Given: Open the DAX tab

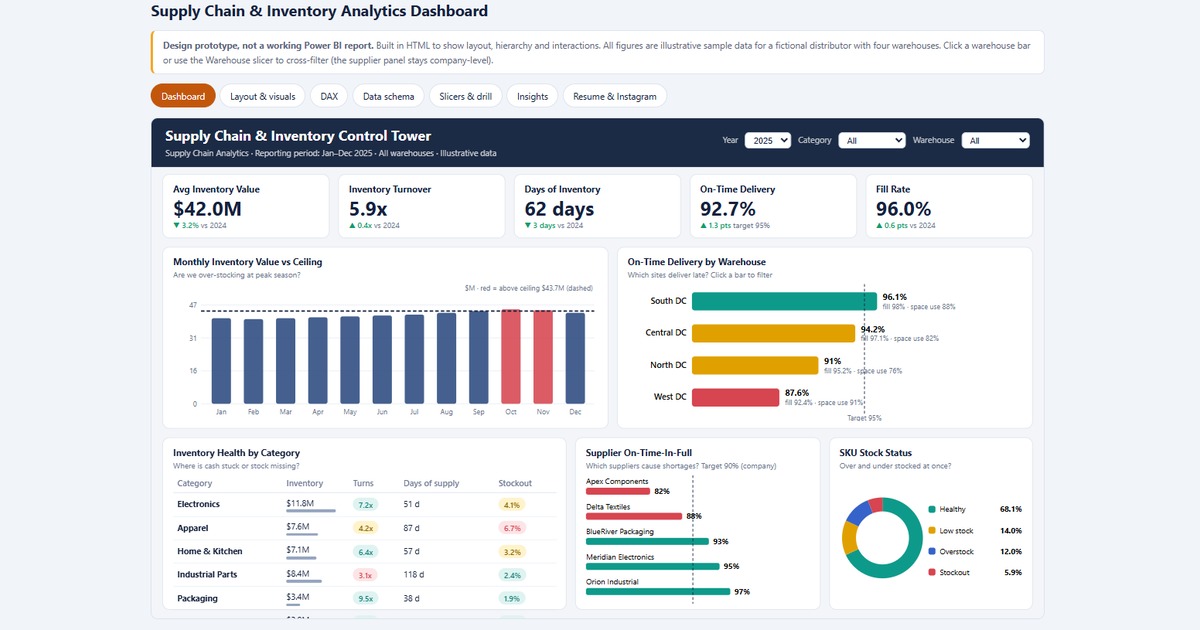Looking at the screenshot, I should coord(329,96).
